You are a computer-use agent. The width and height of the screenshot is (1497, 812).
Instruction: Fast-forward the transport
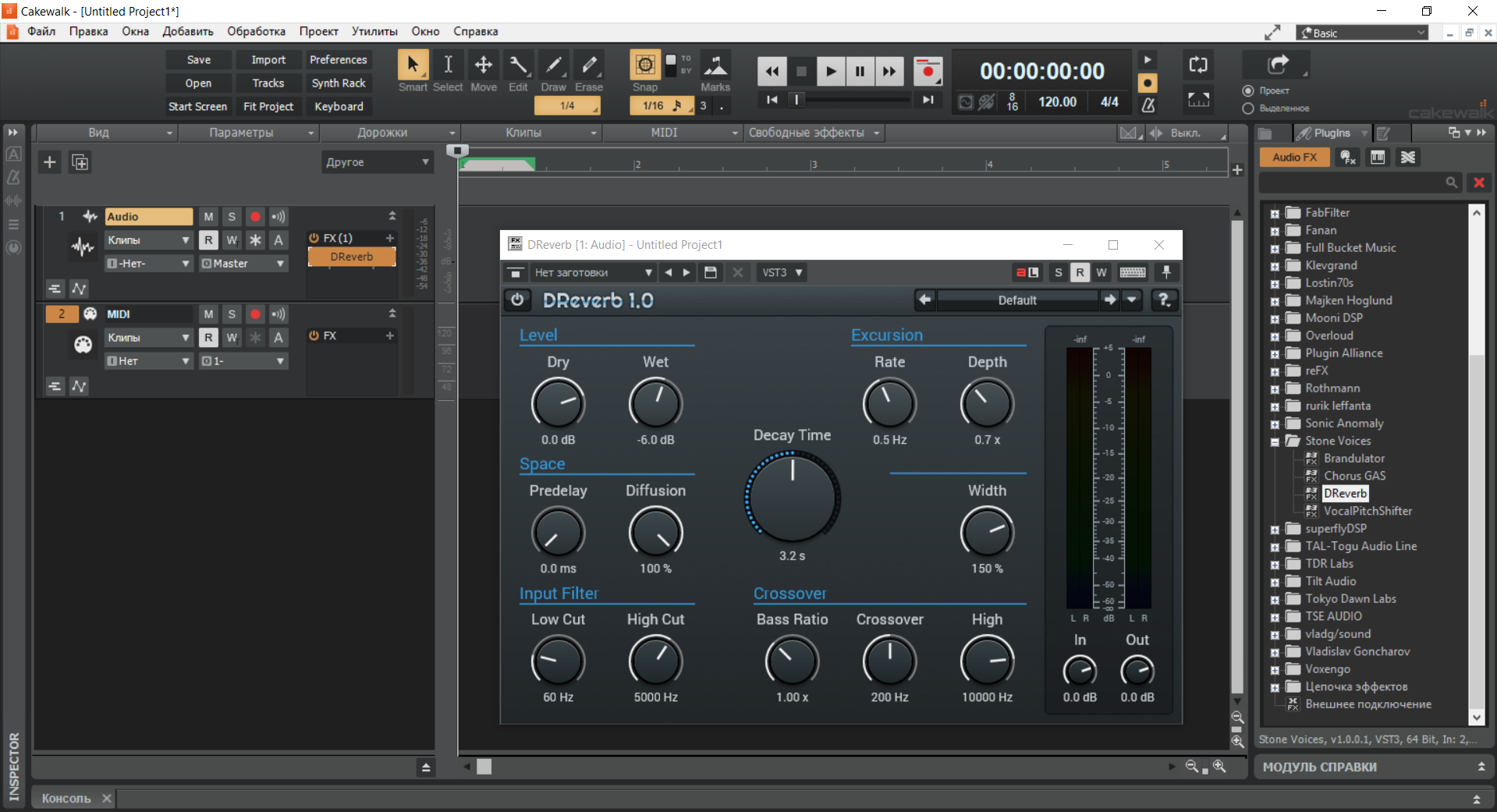(x=889, y=72)
